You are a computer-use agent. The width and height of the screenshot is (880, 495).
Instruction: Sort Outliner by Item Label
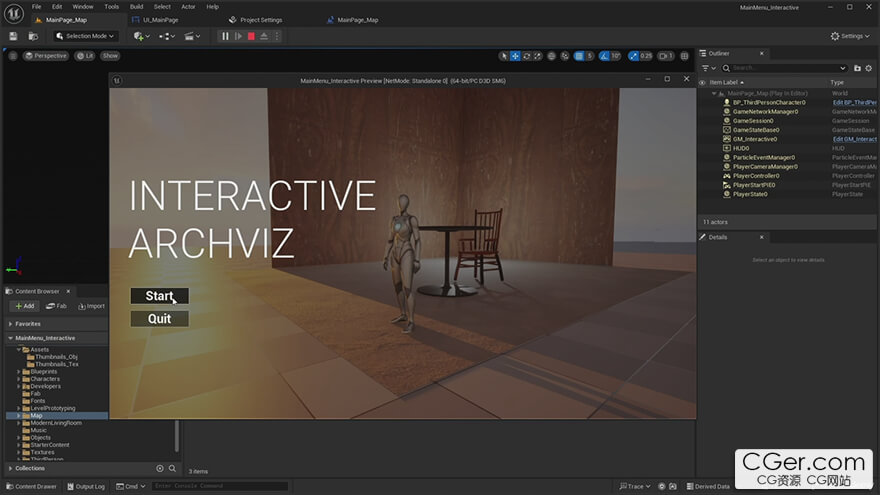[726, 82]
